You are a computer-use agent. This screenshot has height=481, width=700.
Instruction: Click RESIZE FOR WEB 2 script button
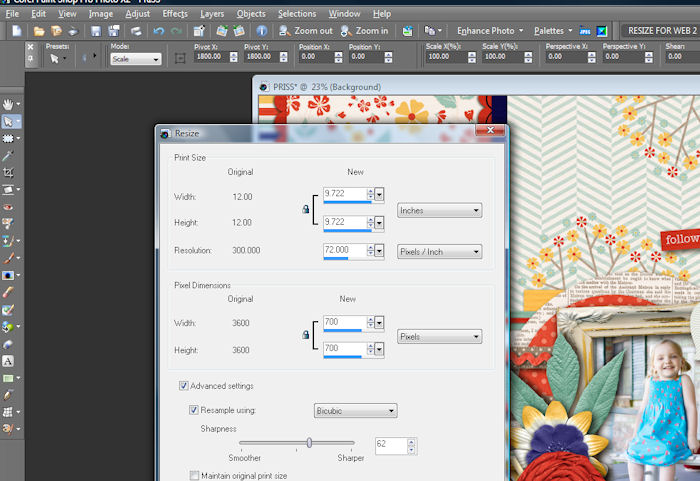(x=661, y=31)
